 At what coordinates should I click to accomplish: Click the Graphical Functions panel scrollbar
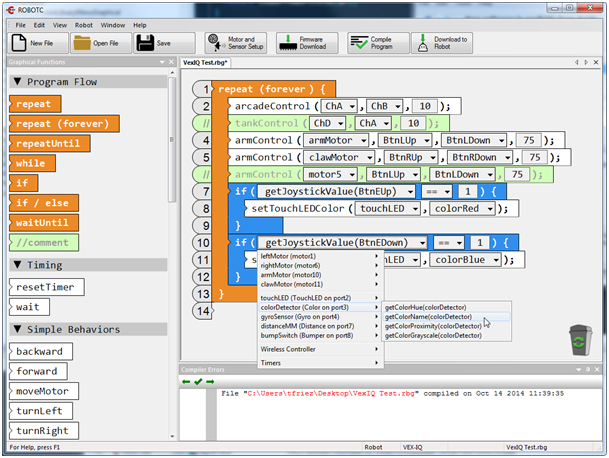(172, 139)
